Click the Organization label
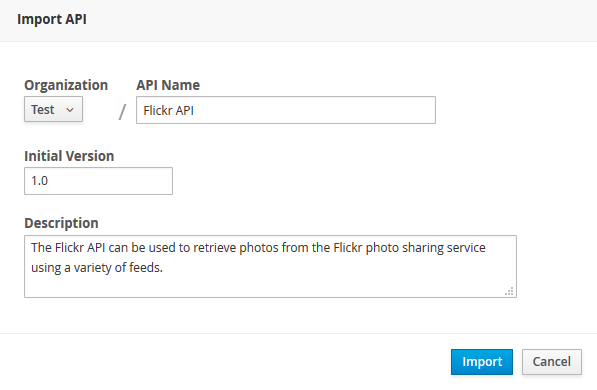This screenshot has width=597, height=390. point(66,85)
